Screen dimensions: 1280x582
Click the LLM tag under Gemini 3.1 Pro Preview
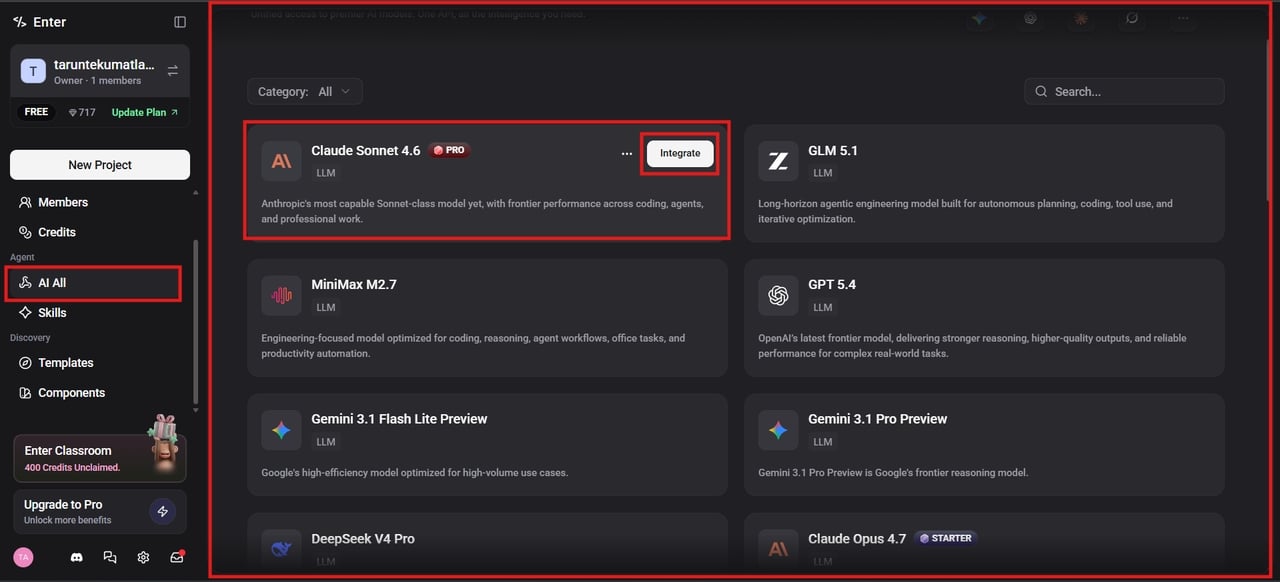tap(823, 441)
